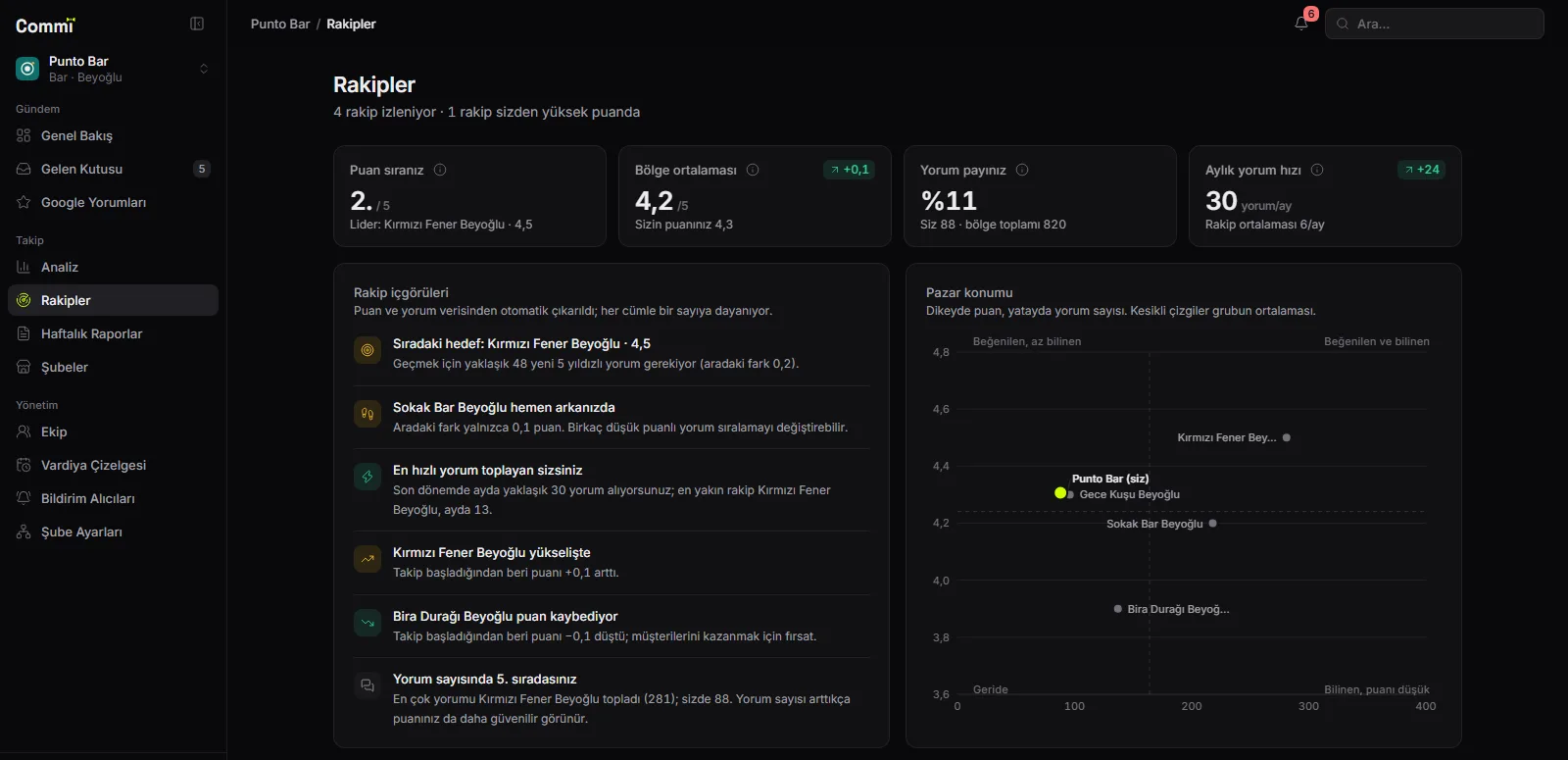The height and width of the screenshot is (760, 1568).
Task: Expand the Punto Bar venue switcher
Action: [204, 69]
